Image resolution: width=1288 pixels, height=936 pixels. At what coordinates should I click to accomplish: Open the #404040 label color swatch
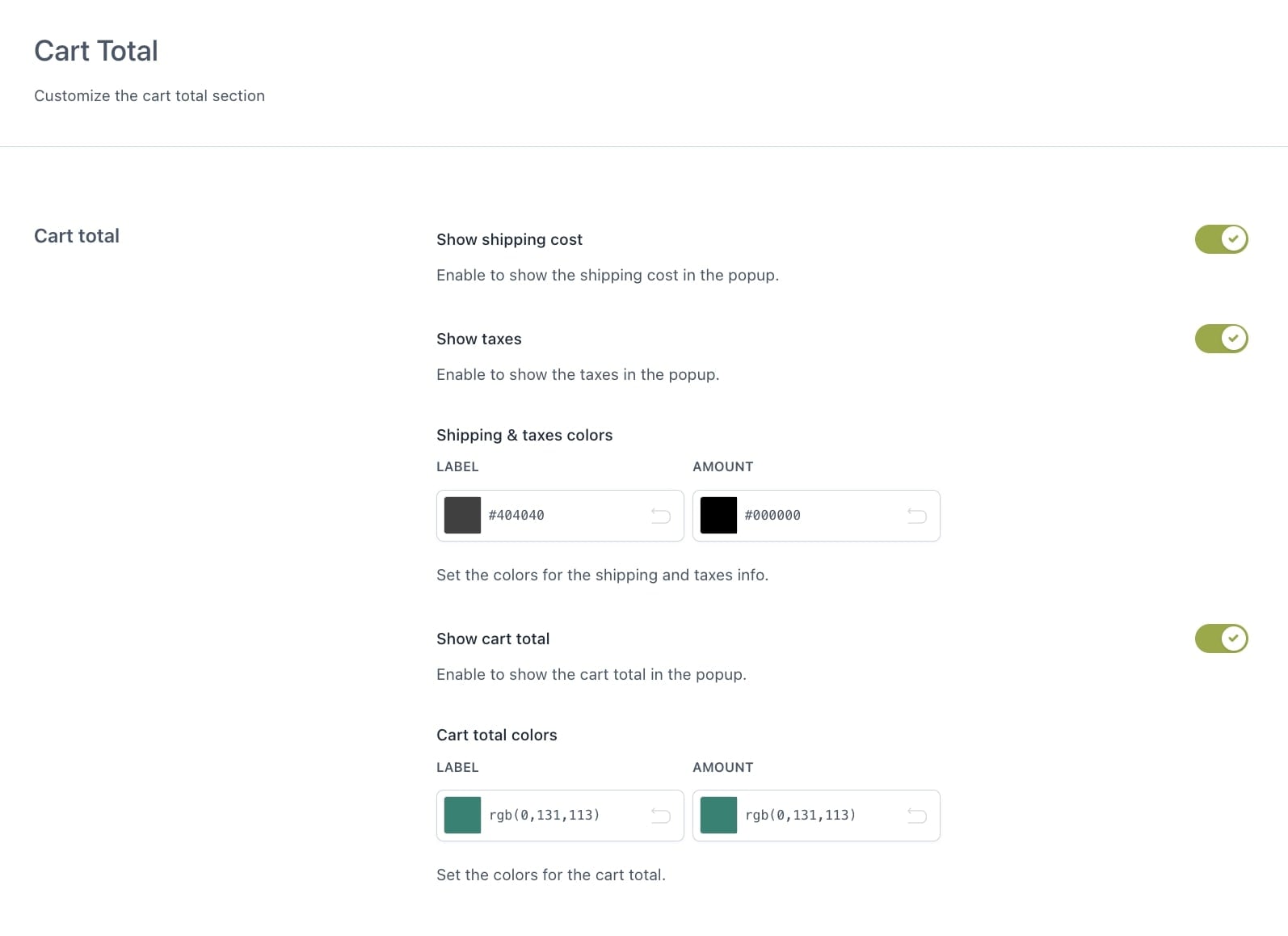coord(462,516)
